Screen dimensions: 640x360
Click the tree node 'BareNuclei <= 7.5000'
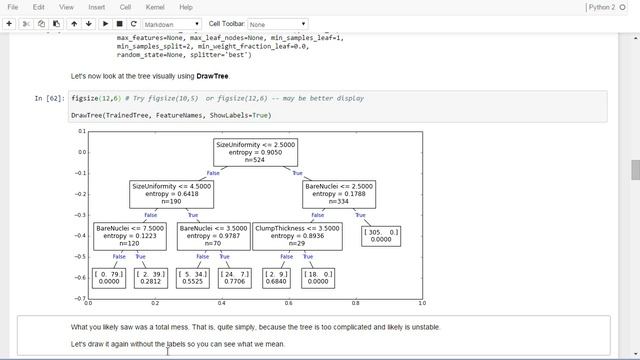coord(130,236)
